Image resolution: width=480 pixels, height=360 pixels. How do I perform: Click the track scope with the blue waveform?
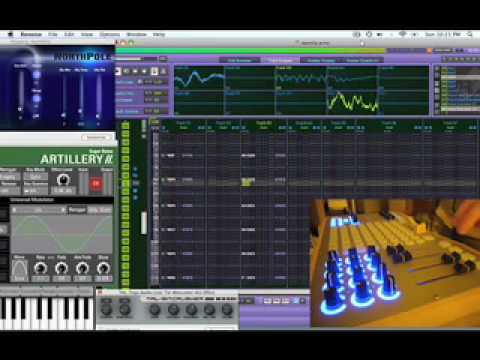point(199,78)
